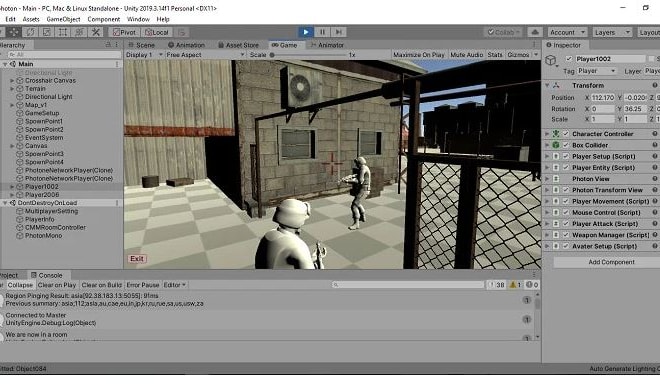Toggle the Stats overlay
The width and height of the screenshot is (660, 392).
coord(495,55)
